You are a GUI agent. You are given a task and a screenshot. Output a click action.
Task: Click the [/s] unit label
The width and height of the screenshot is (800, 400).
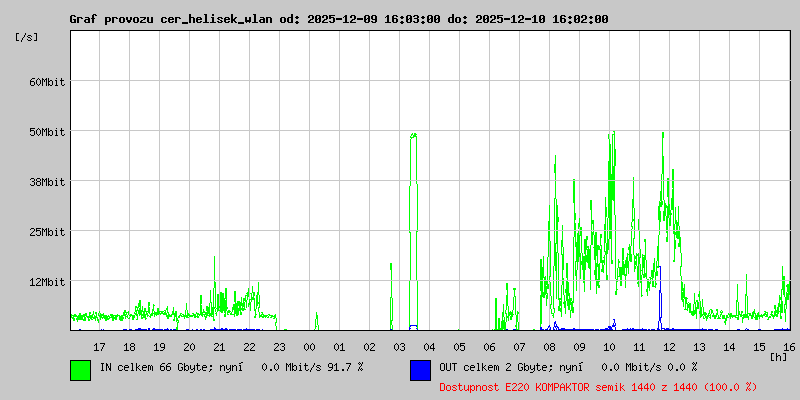27,37
